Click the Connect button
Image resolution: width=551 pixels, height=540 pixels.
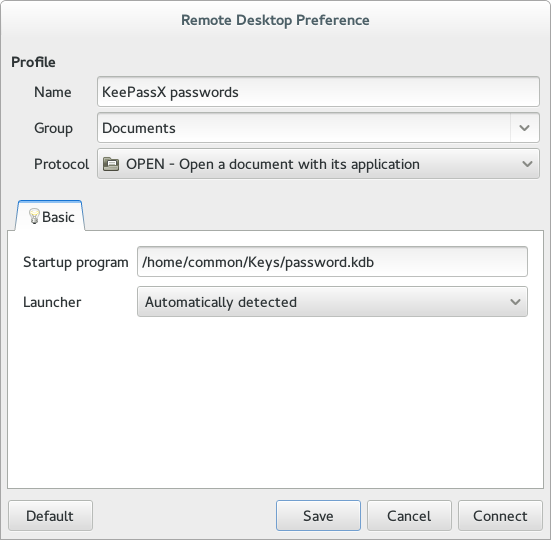(x=500, y=516)
